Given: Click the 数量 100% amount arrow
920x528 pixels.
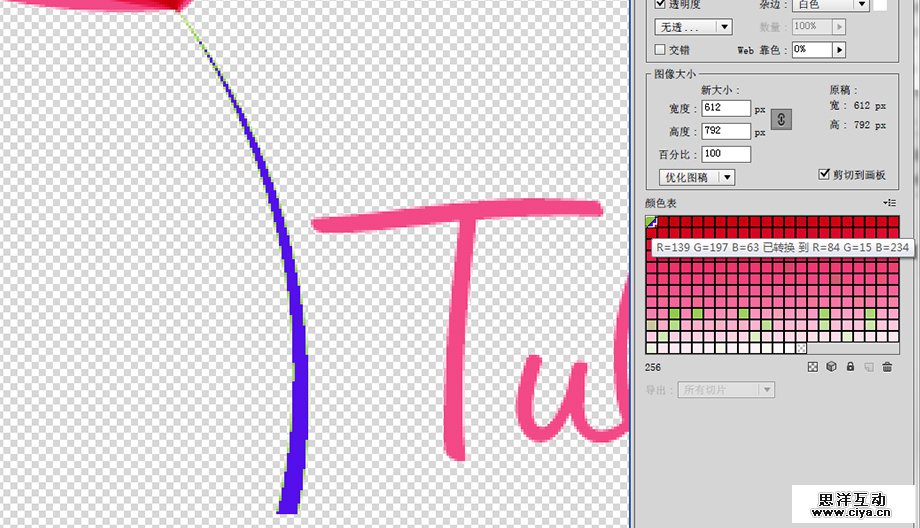Looking at the screenshot, I should tap(839, 26).
